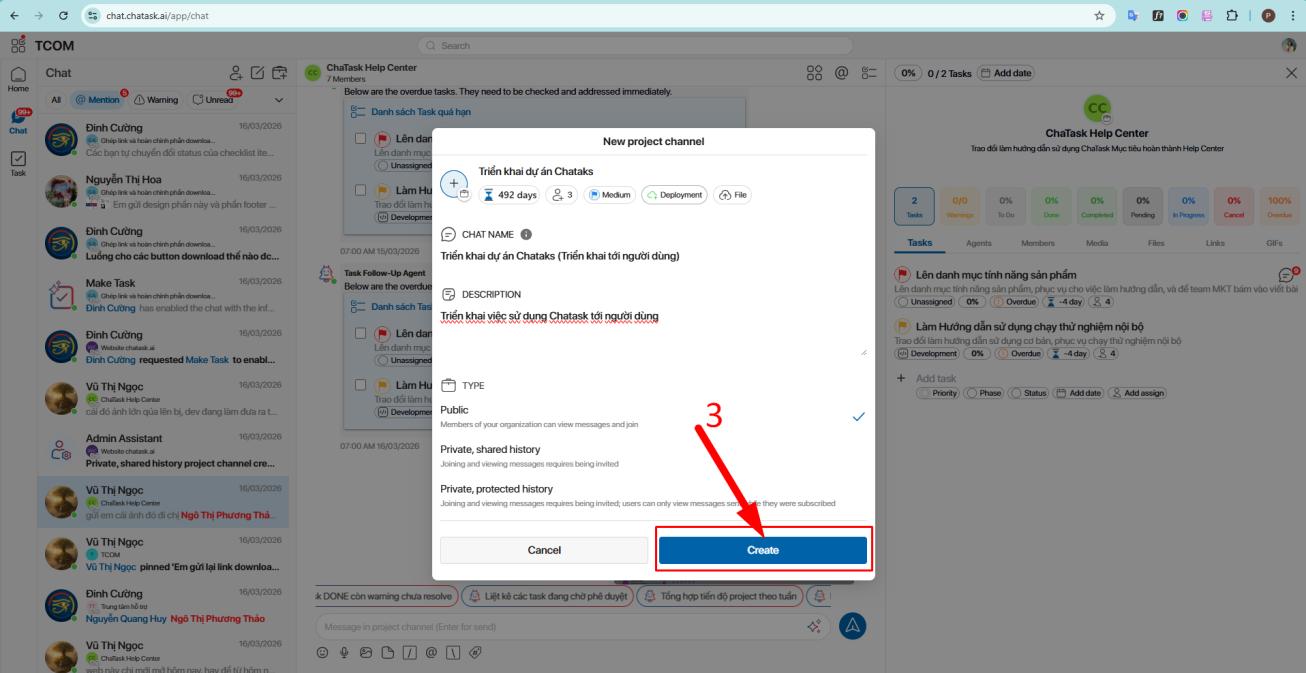Screen dimensions: 1306x673
Task: Choose Private, protected history type
Action: point(653,495)
